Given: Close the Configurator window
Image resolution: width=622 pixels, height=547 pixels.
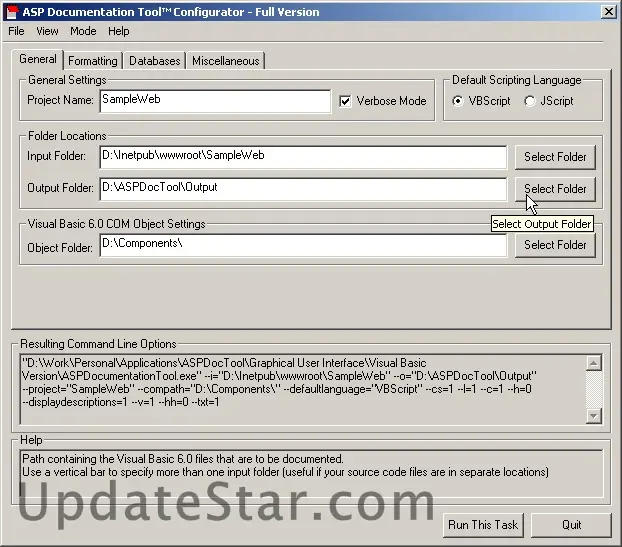Looking at the screenshot, I should (x=609, y=12).
